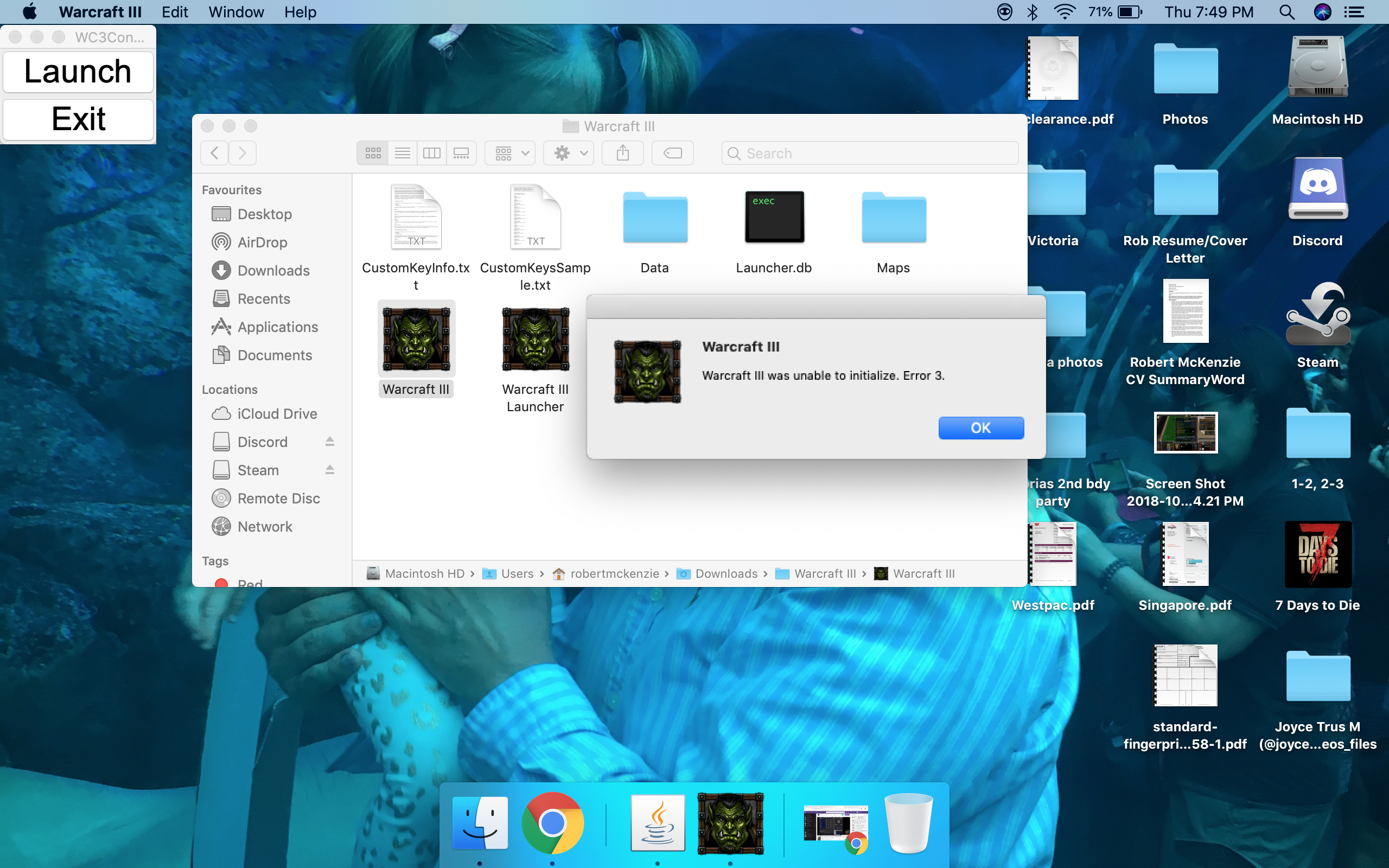Open the Trash in the Dock

pos(909,822)
